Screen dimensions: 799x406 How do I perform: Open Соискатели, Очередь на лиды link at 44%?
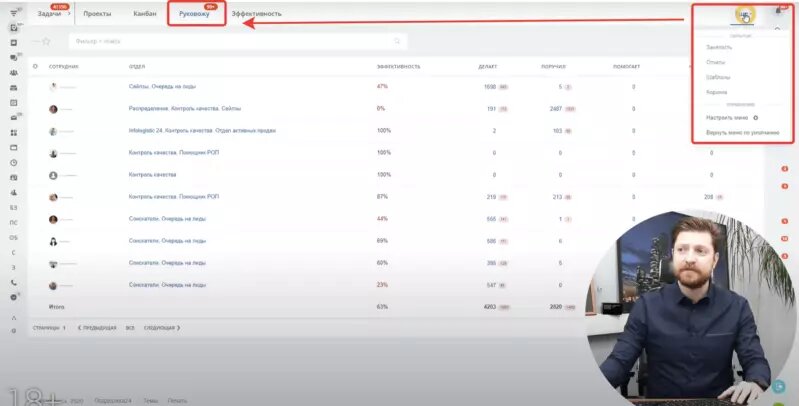tap(167, 219)
